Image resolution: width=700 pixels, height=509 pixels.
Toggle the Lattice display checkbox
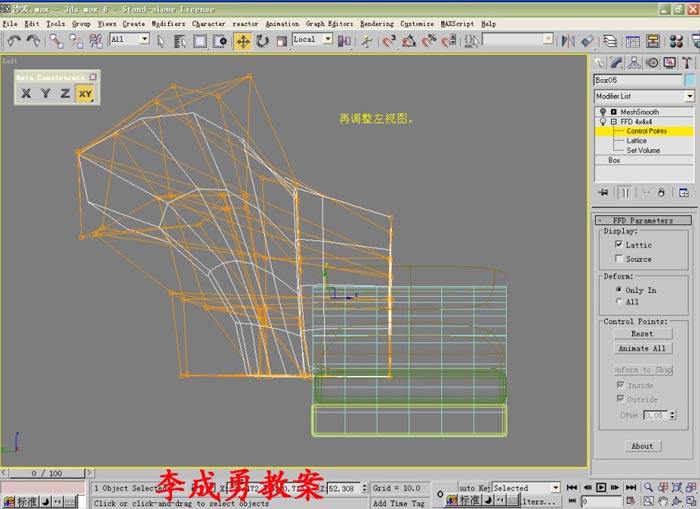(x=618, y=244)
